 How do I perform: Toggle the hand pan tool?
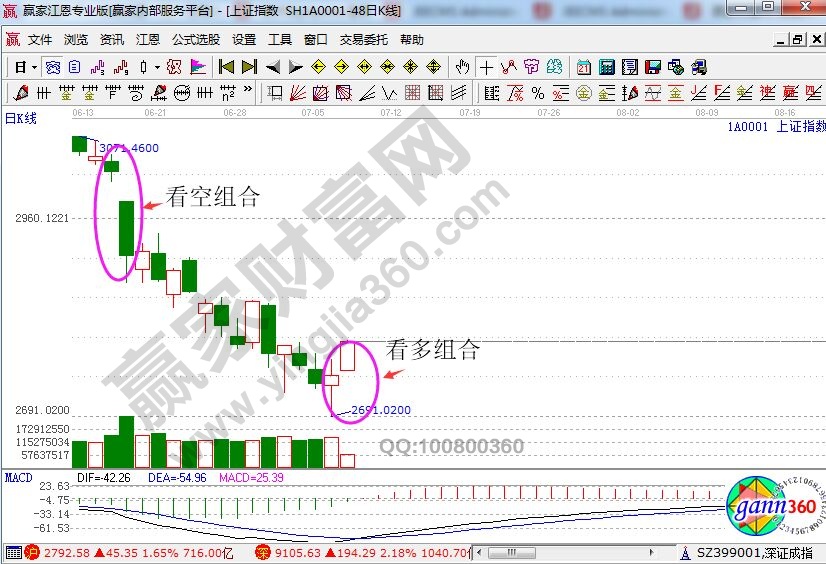pos(462,67)
